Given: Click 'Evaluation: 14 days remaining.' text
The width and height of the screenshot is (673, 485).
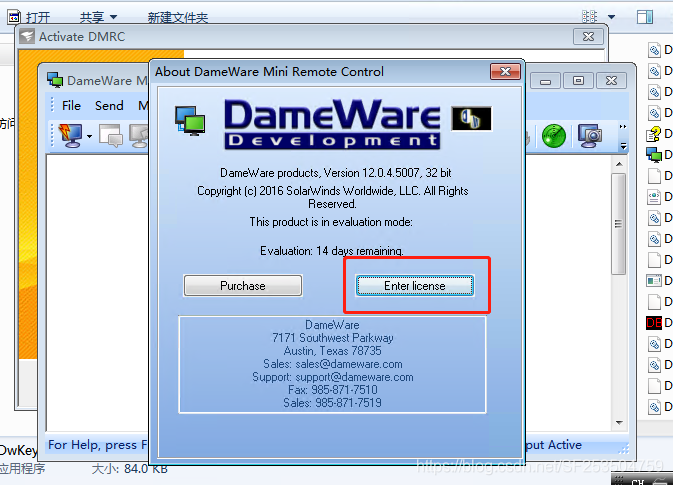Looking at the screenshot, I should click(x=332, y=251).
